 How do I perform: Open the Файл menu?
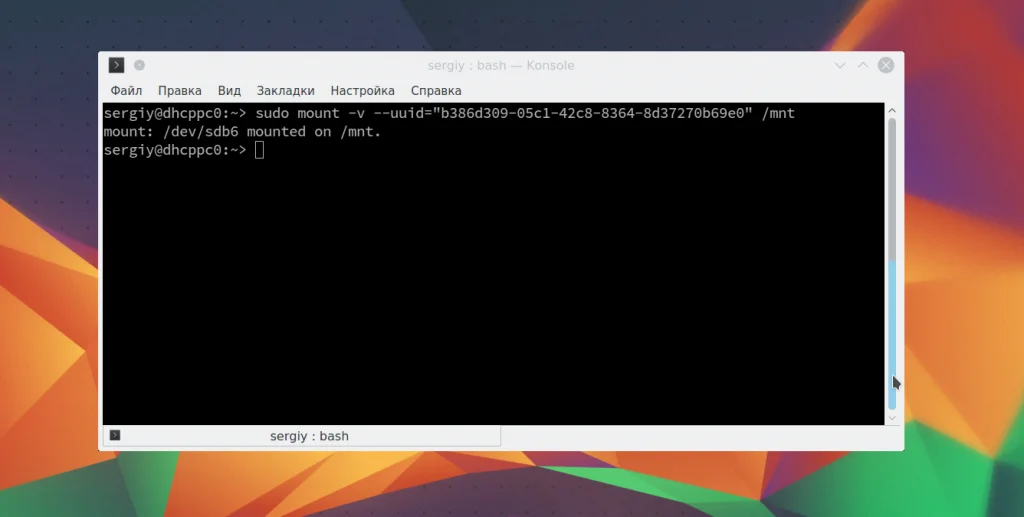pyautogui.click(x=126, y=91)
